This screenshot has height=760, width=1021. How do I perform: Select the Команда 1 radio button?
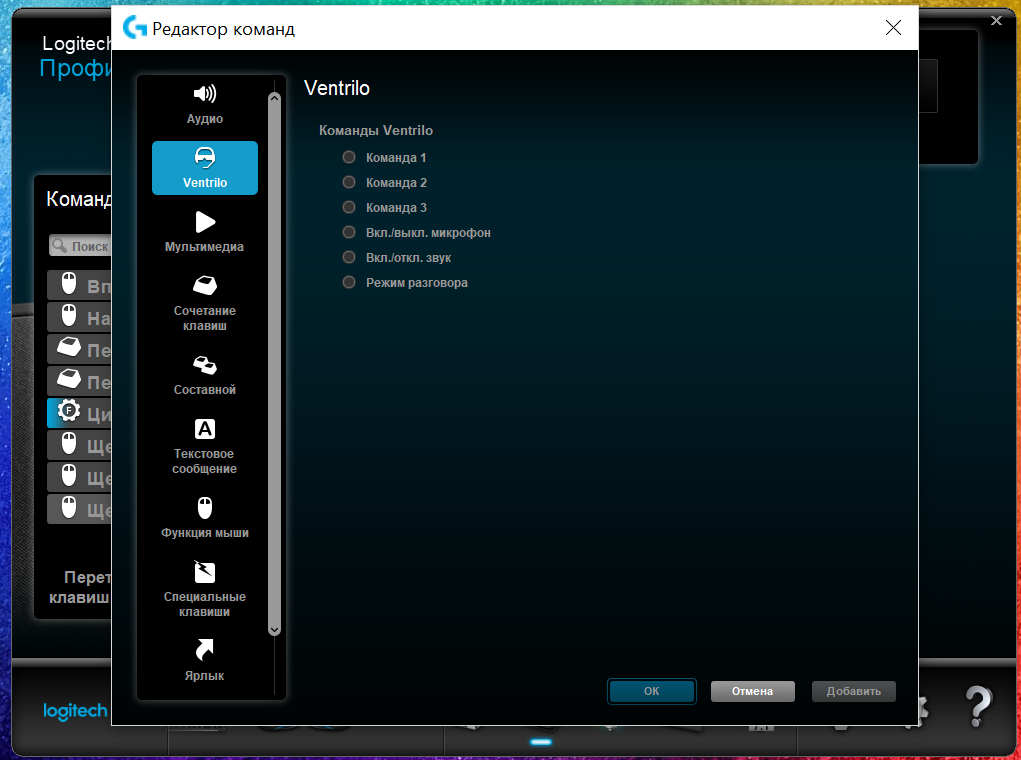coord(349,157)
